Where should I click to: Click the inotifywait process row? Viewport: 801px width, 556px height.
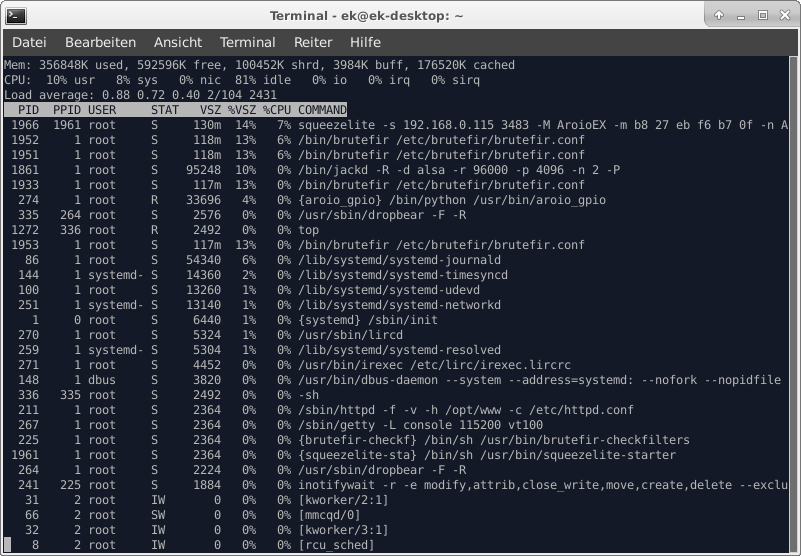[x=400, y=485]
